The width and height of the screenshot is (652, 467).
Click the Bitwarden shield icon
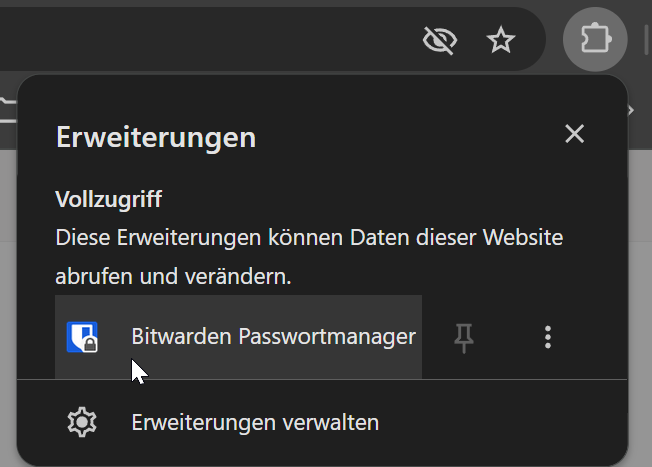pos(82,337)
